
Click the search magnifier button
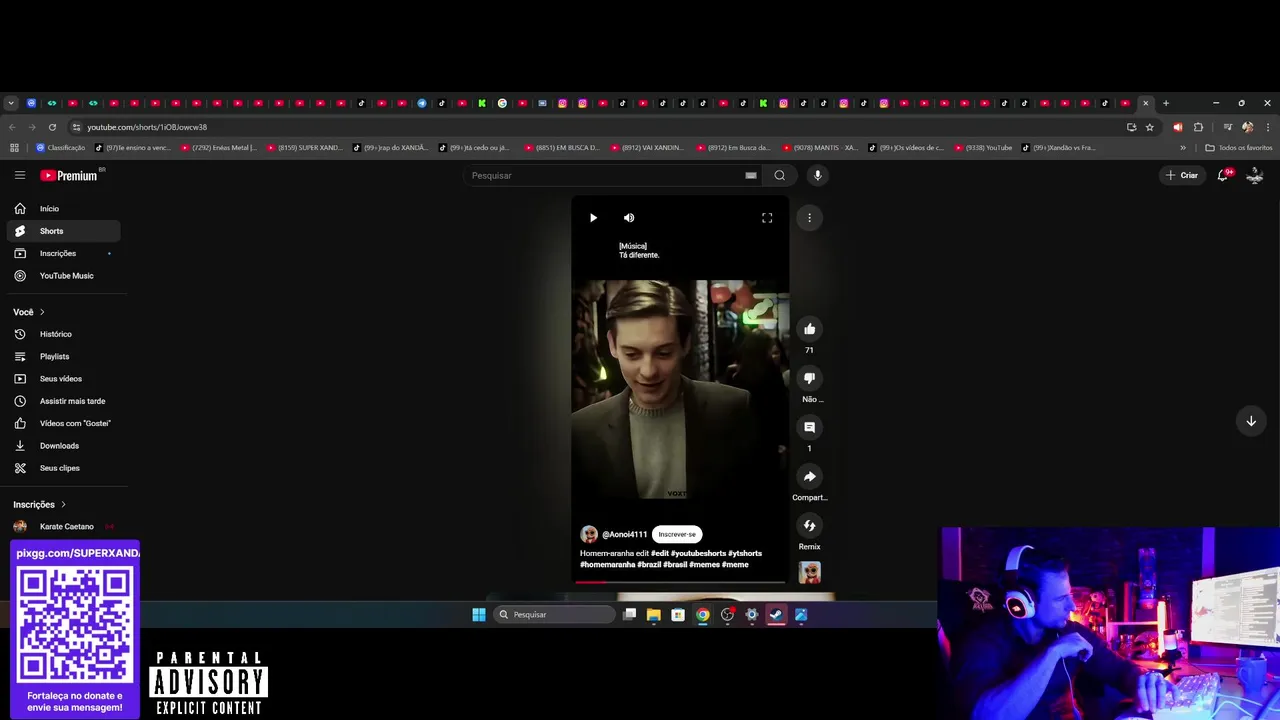tap(780, 175)
